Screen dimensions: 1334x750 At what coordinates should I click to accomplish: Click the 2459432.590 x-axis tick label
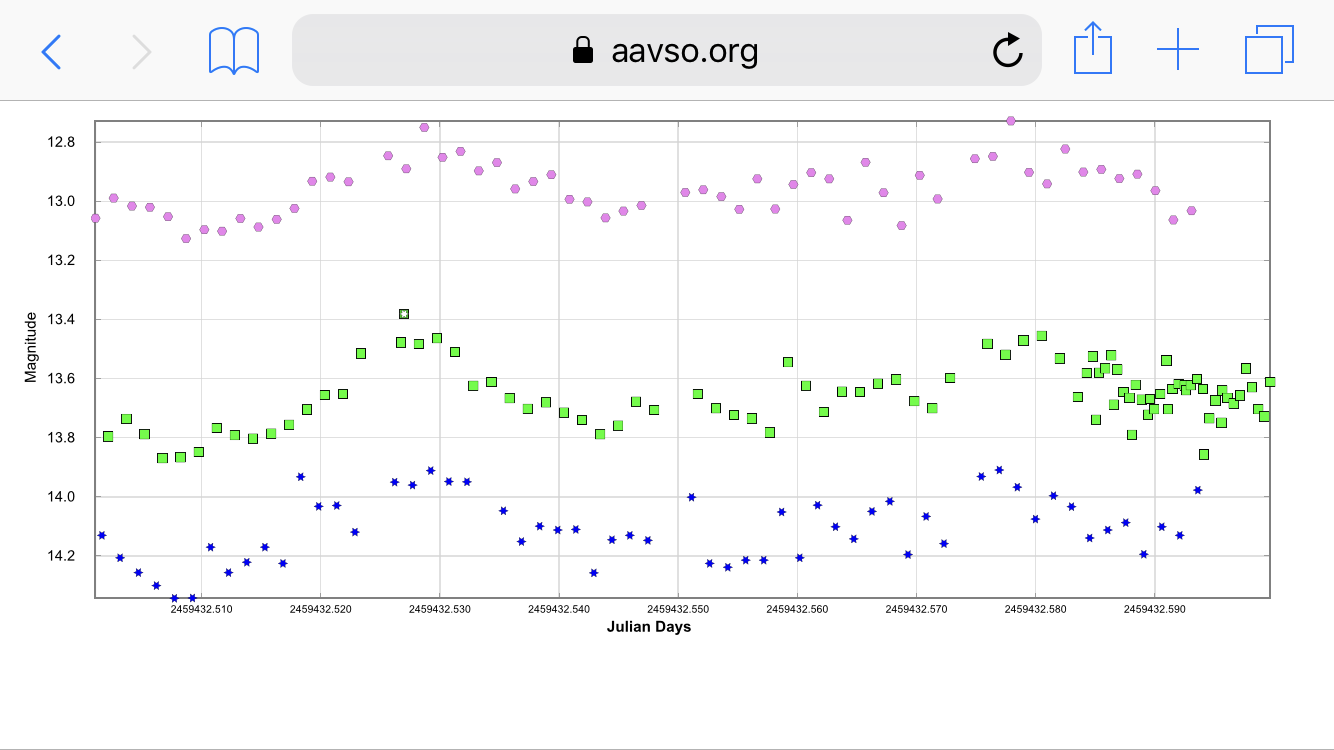tap(1154, 608)
